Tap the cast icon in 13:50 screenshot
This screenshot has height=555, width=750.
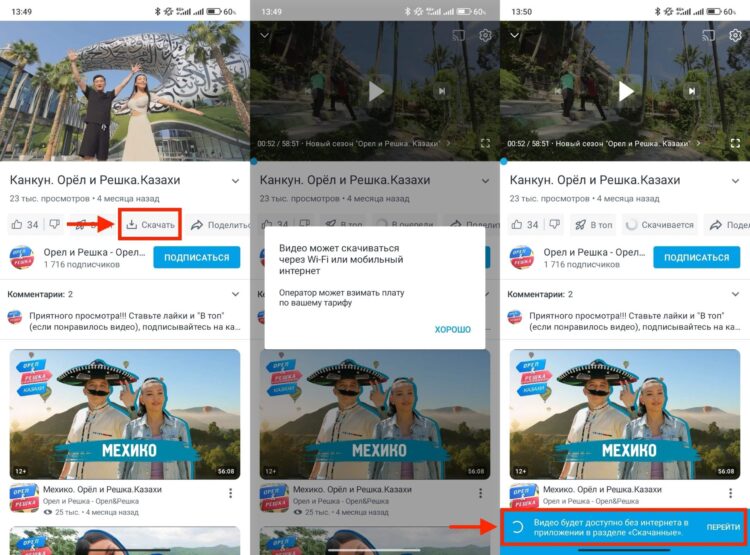(708, 35)
